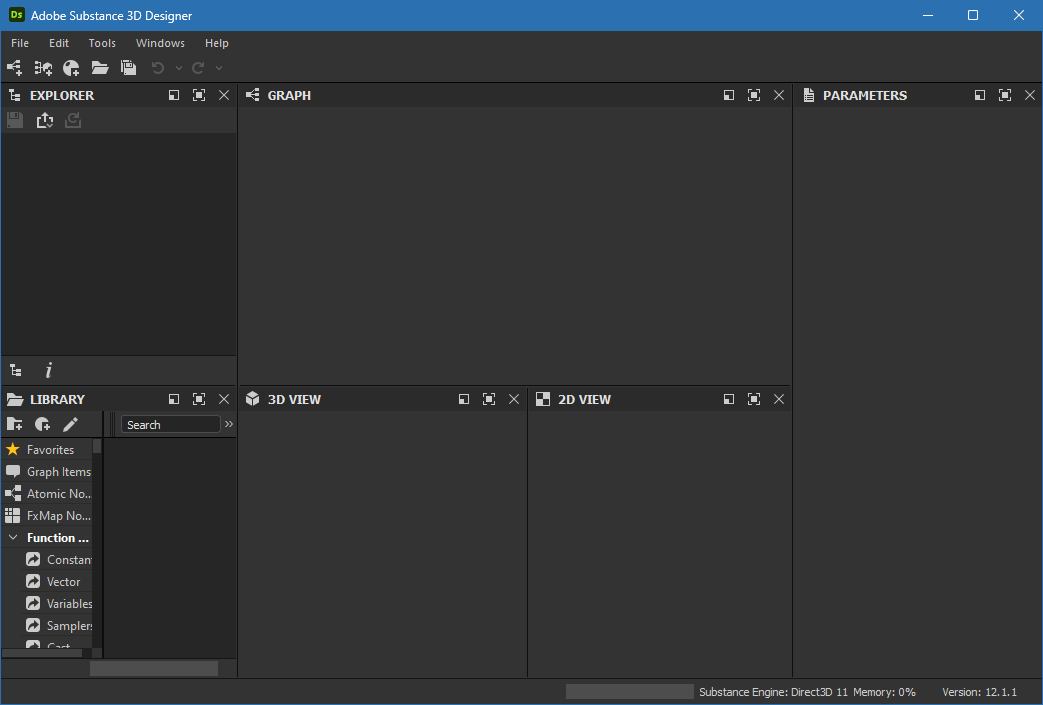The height and width of the screenshot is (705, 1043).
Task: Undock the Library panel
Action: [x=174, y=399]
